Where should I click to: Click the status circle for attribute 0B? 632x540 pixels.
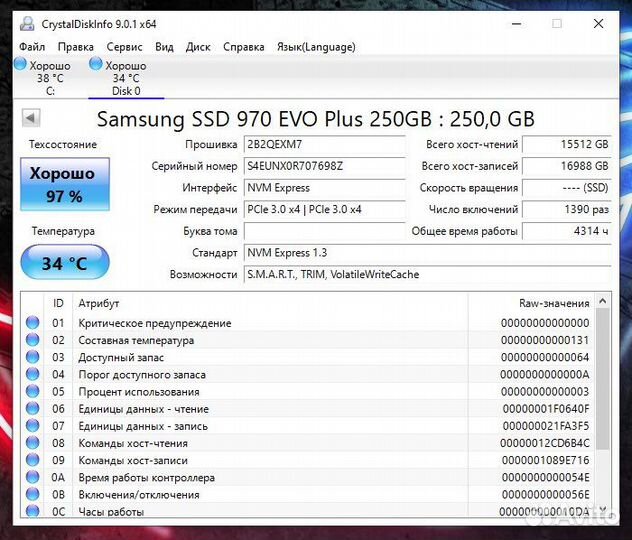[33, 494]
